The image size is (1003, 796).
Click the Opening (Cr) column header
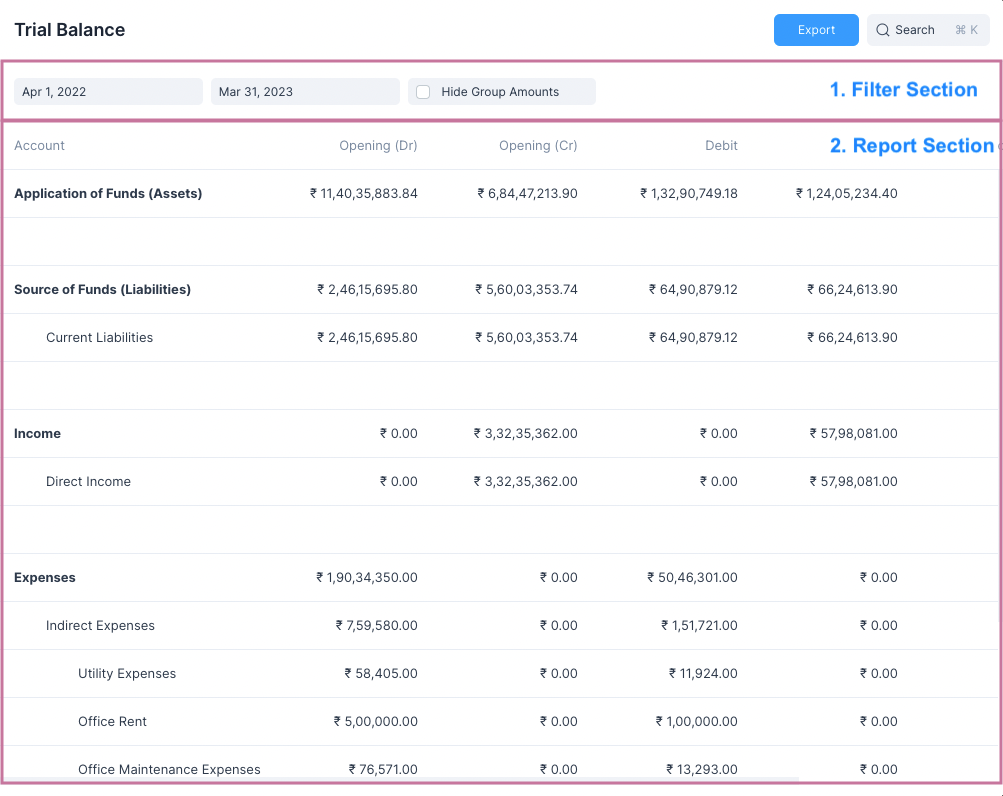538,146
